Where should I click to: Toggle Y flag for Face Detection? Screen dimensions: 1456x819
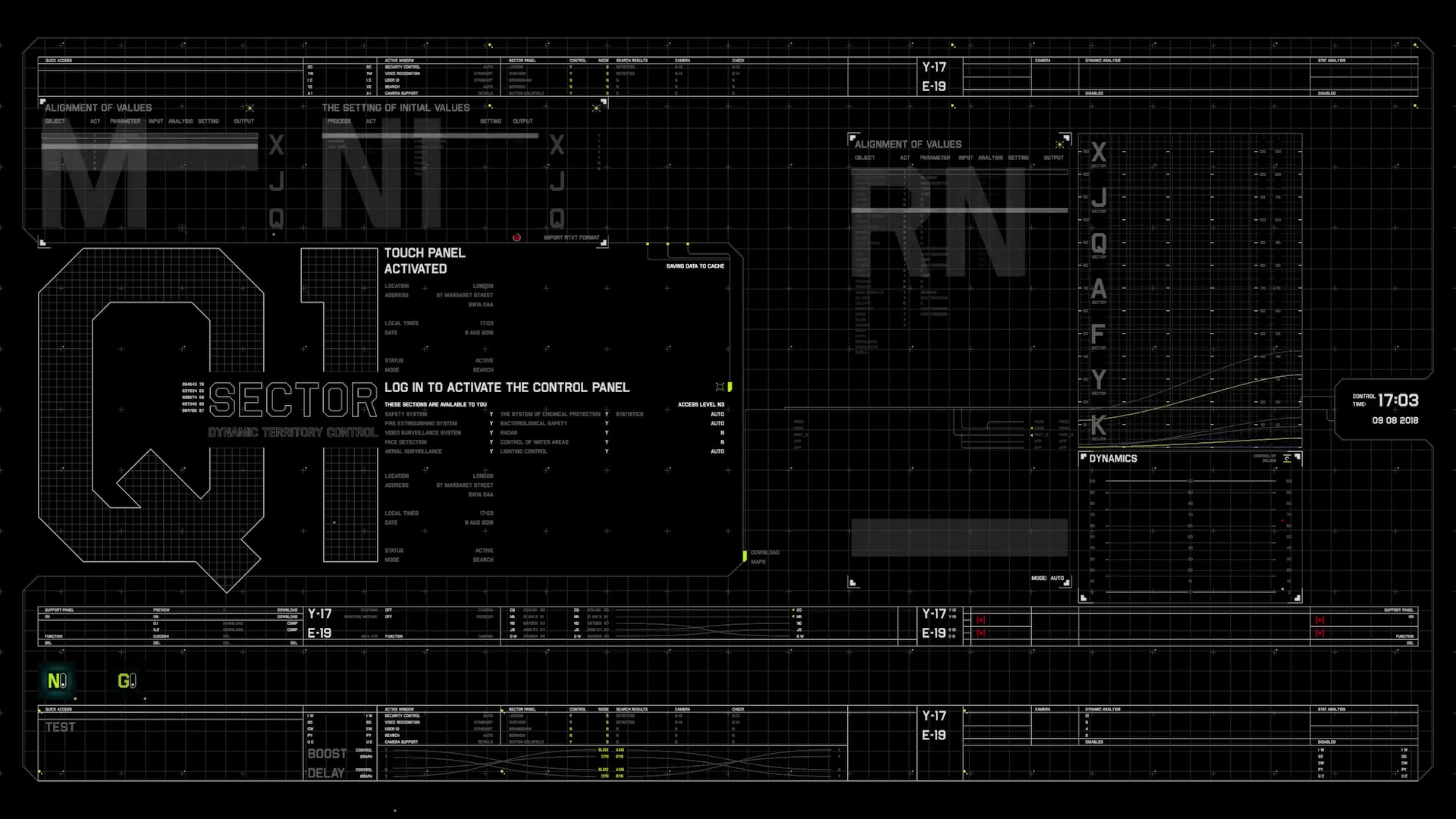point(491,442)
